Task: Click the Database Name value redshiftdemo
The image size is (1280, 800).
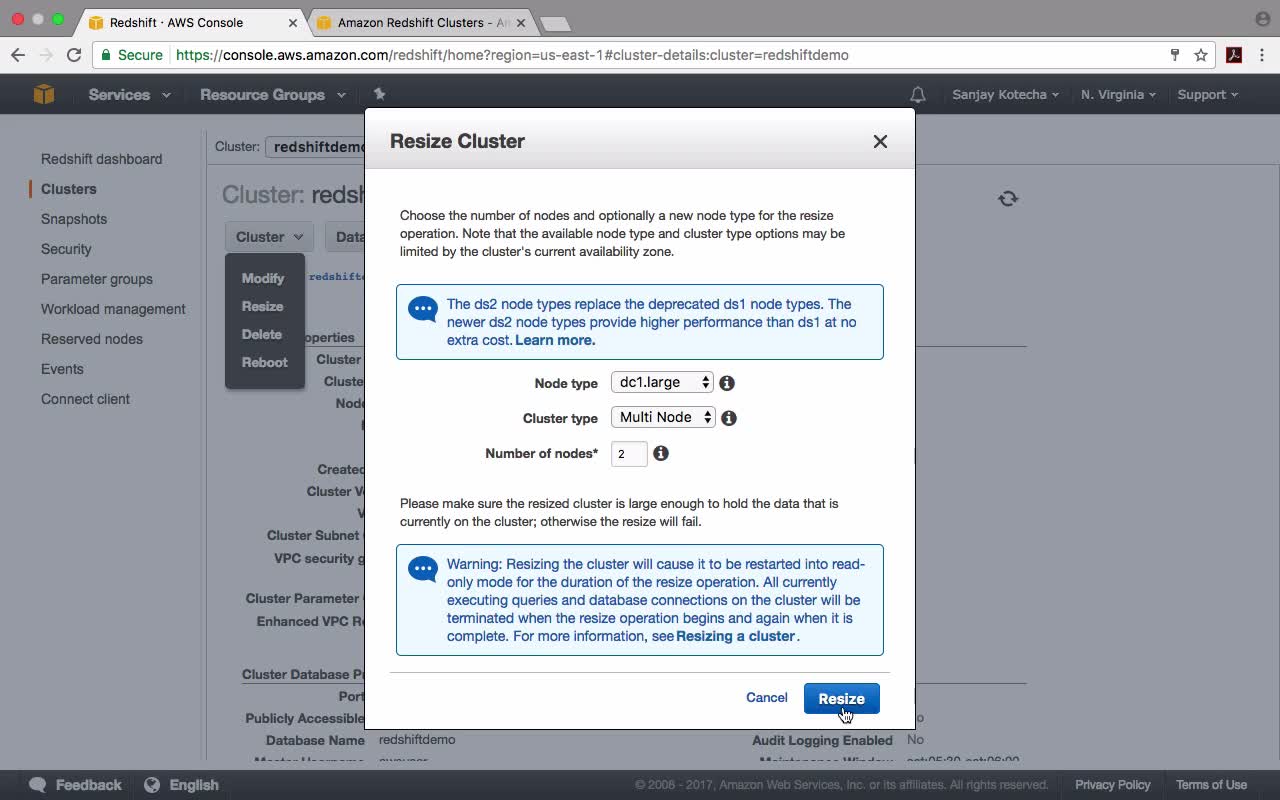Action: point(417,740)
